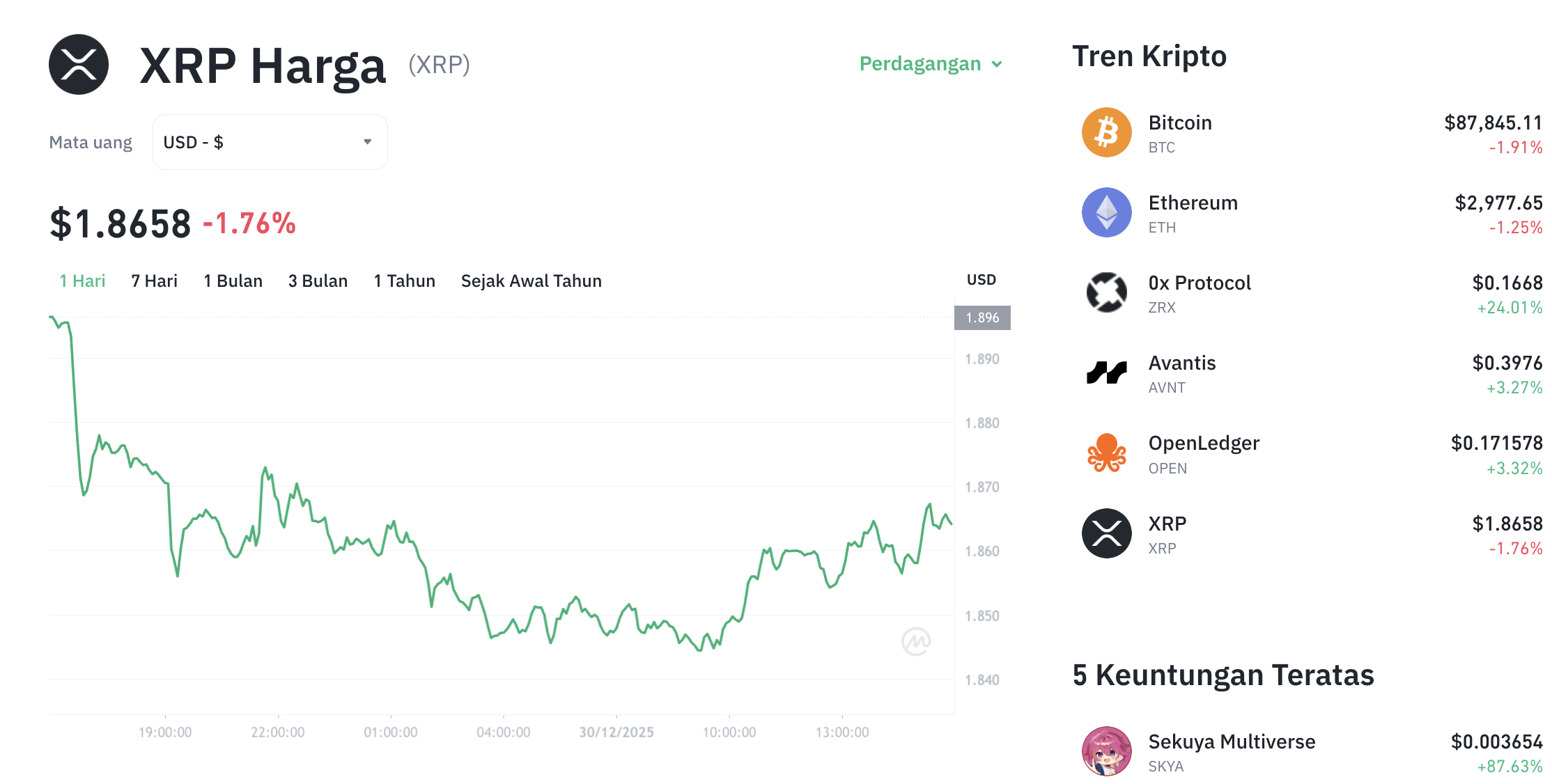
Task: Expand the Perdagangan menu
Action: (x=929, y=63)
